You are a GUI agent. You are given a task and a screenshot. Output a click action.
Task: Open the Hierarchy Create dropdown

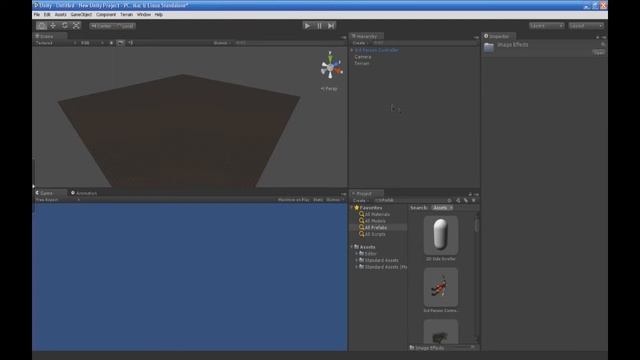[x=360, y=43]
